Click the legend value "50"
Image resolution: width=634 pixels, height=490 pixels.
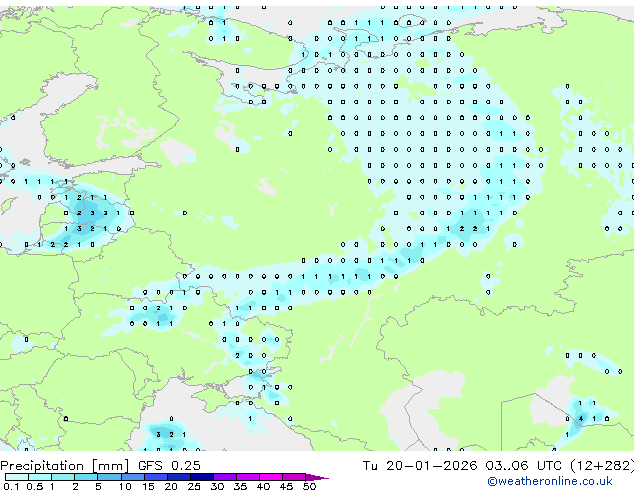(x=309, y=486)
